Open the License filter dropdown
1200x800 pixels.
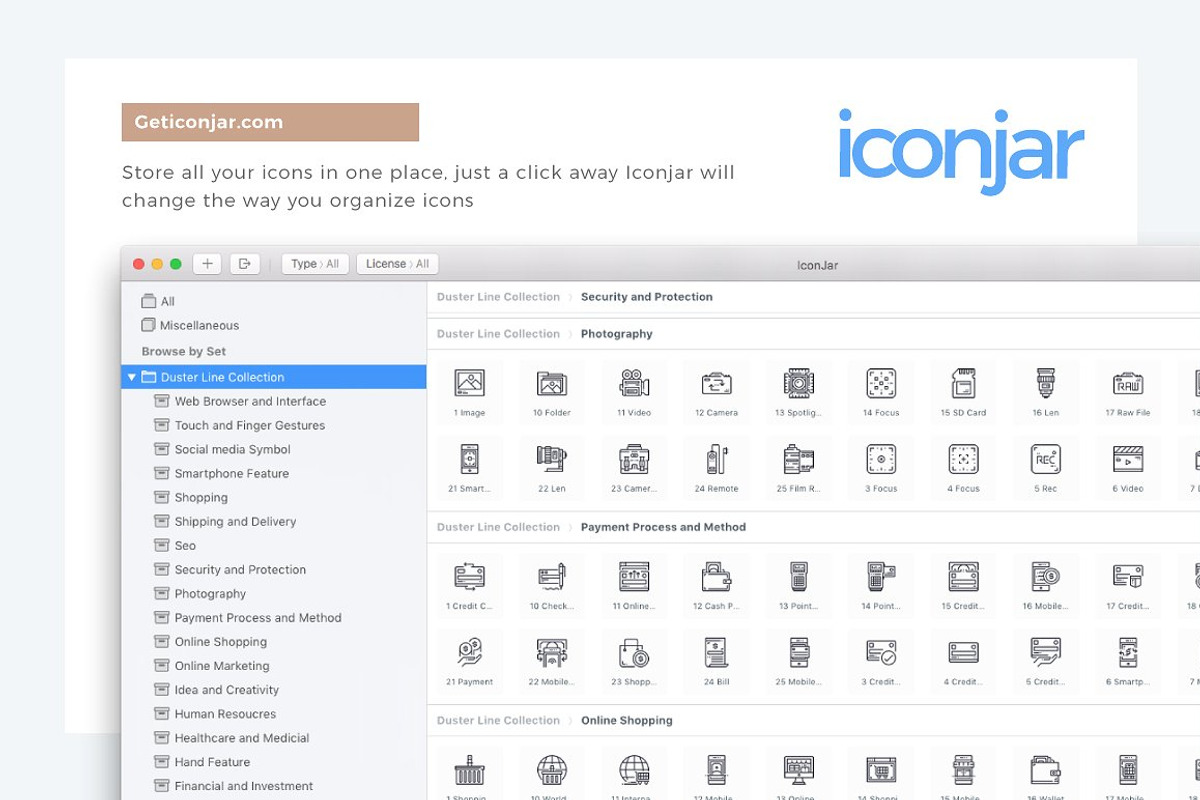397,264
